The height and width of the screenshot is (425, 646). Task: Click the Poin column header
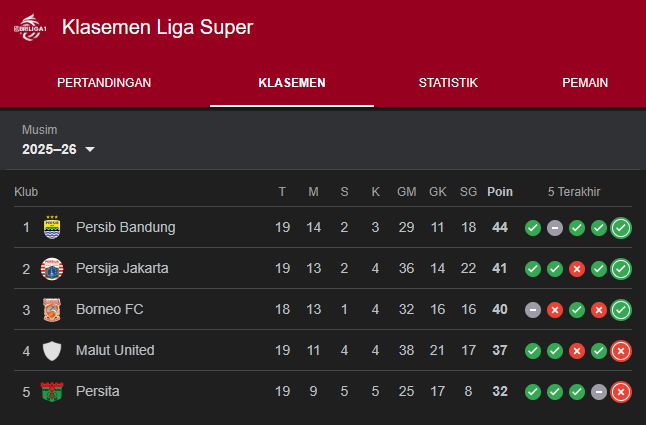[x=500, y=191]
